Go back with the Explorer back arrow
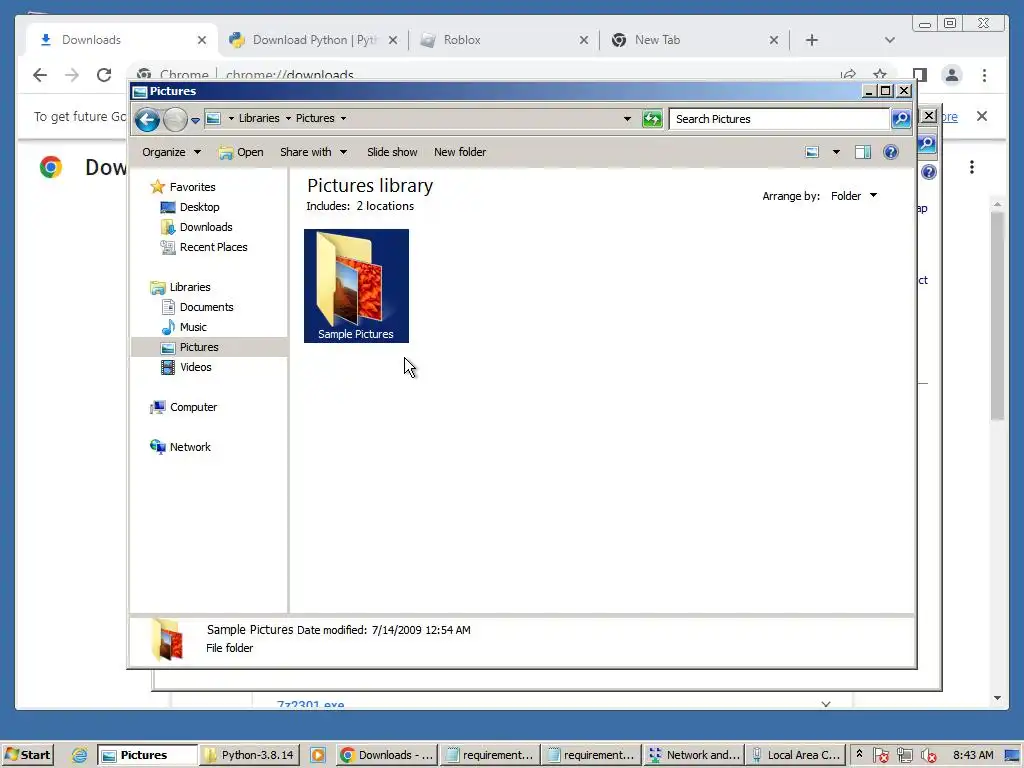 [148, 120]
